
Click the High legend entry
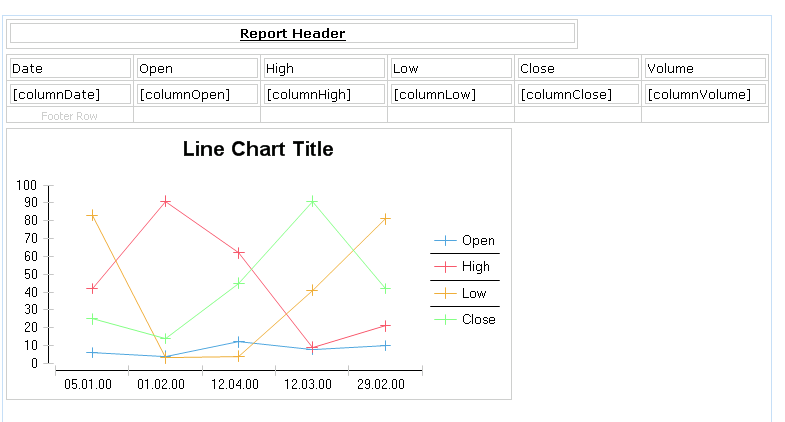[462, 267]
